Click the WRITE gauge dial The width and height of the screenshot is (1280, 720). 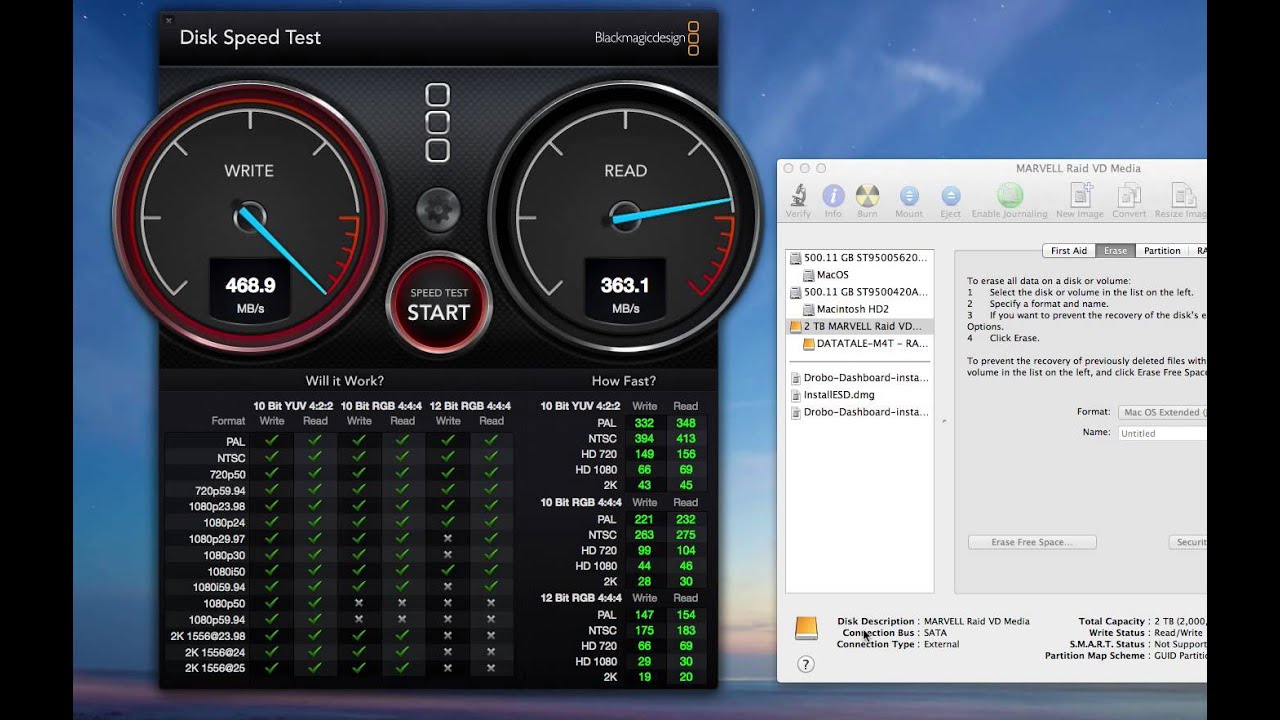[249, 218]
